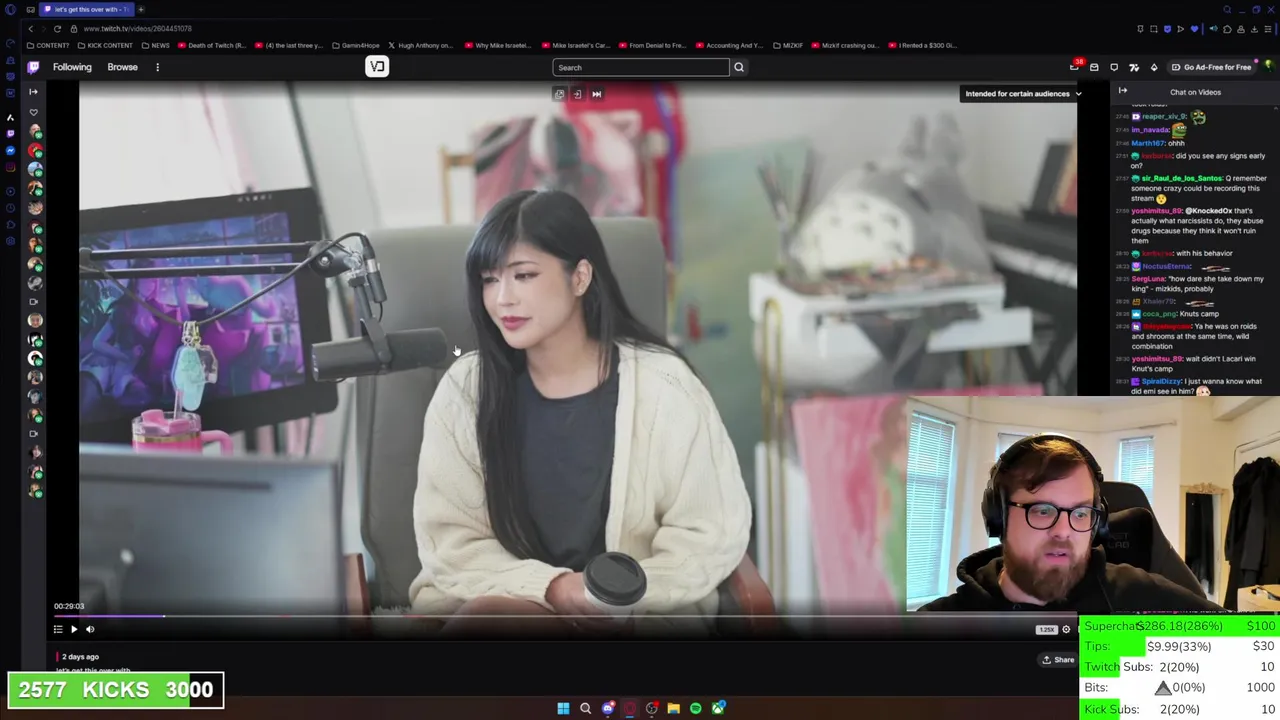Open the Gamin4Hope bookmarks folder
This screenshot has height=720, width=1280.
click(356, 45)
